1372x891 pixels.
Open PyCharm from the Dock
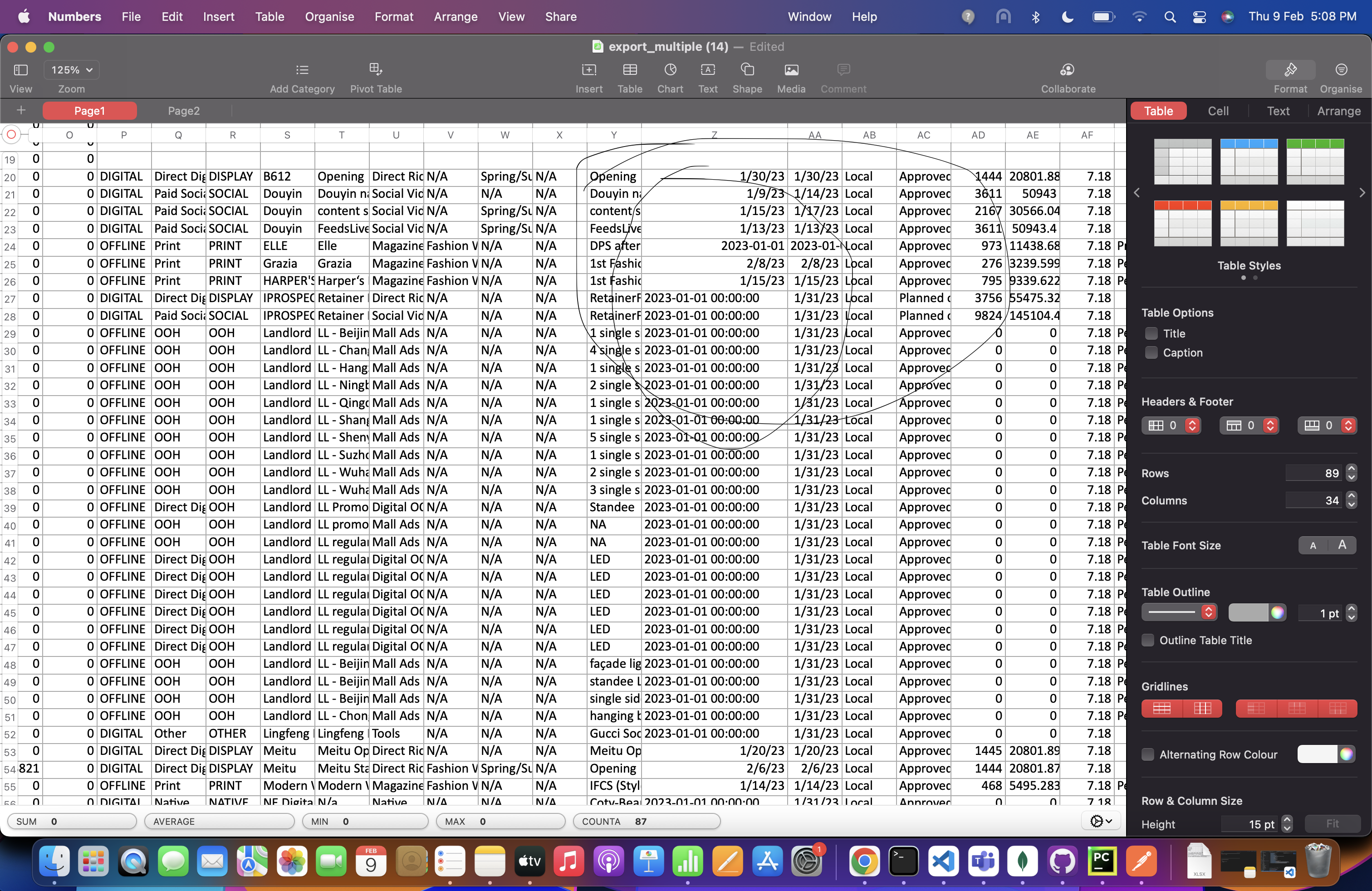pos(1102,862)
